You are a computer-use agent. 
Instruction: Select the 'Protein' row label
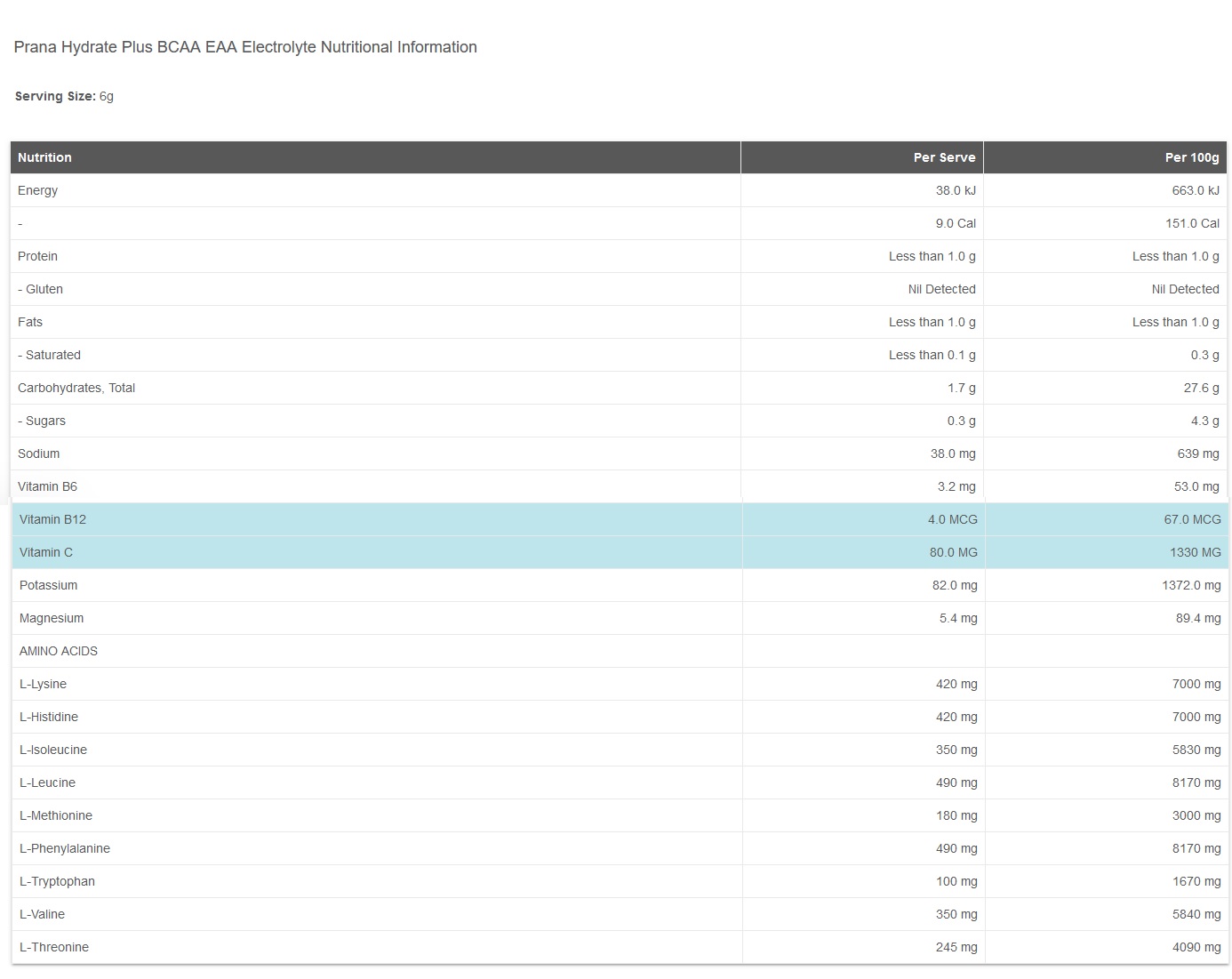(37, 256)
